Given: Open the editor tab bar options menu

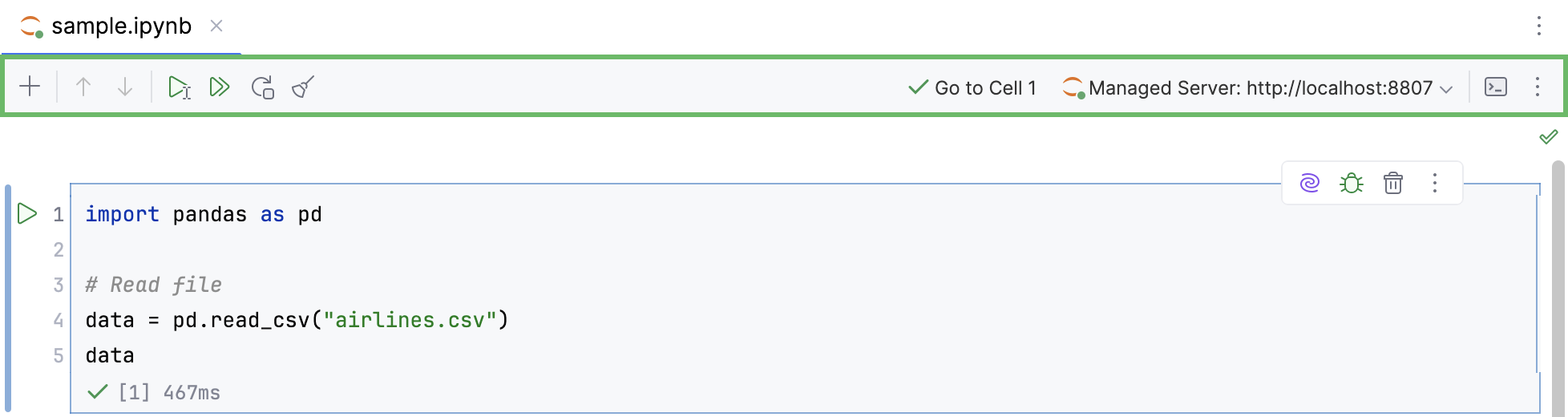Looking at the screenshot, I should click(1539, 26).
